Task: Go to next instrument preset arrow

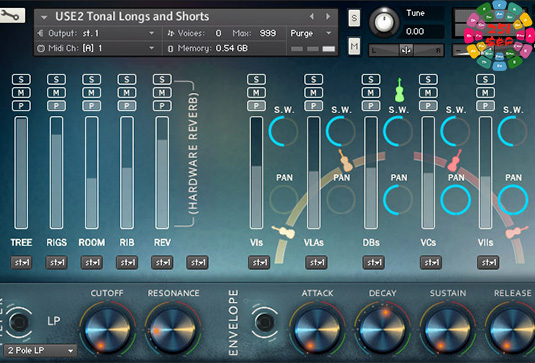Action: [328, 16]
